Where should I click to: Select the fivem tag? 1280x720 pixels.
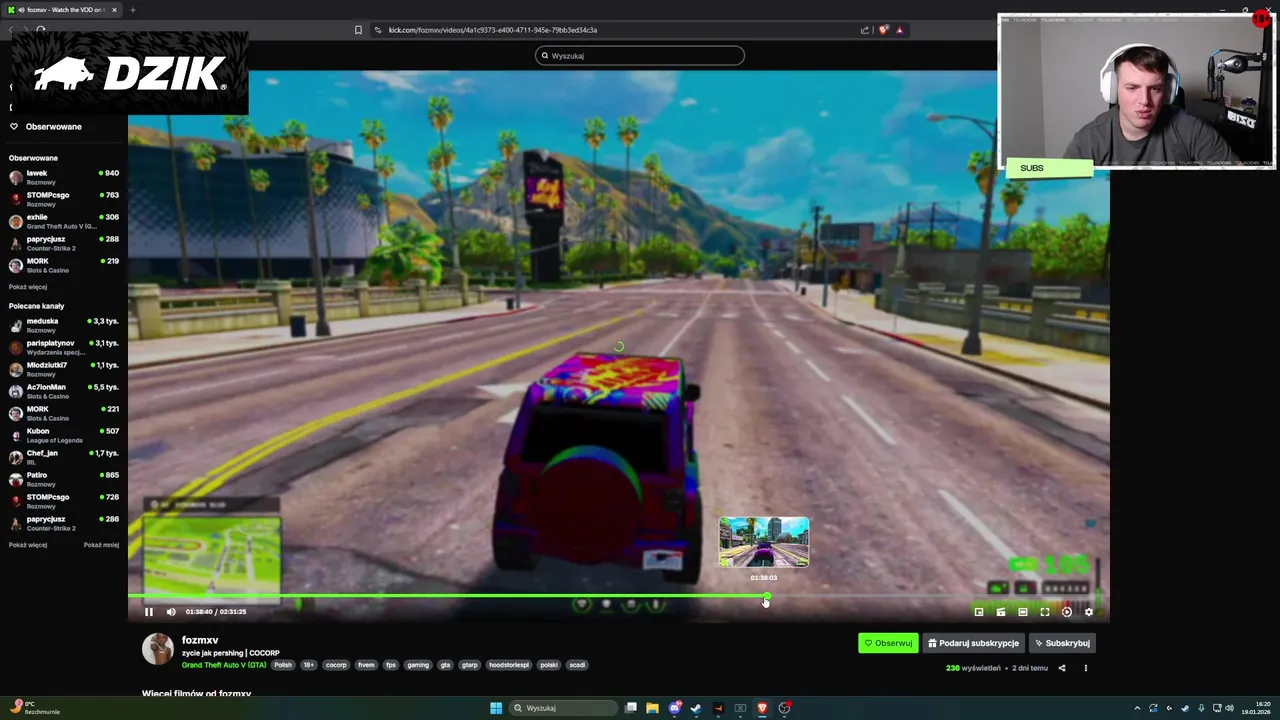[366, 665]
